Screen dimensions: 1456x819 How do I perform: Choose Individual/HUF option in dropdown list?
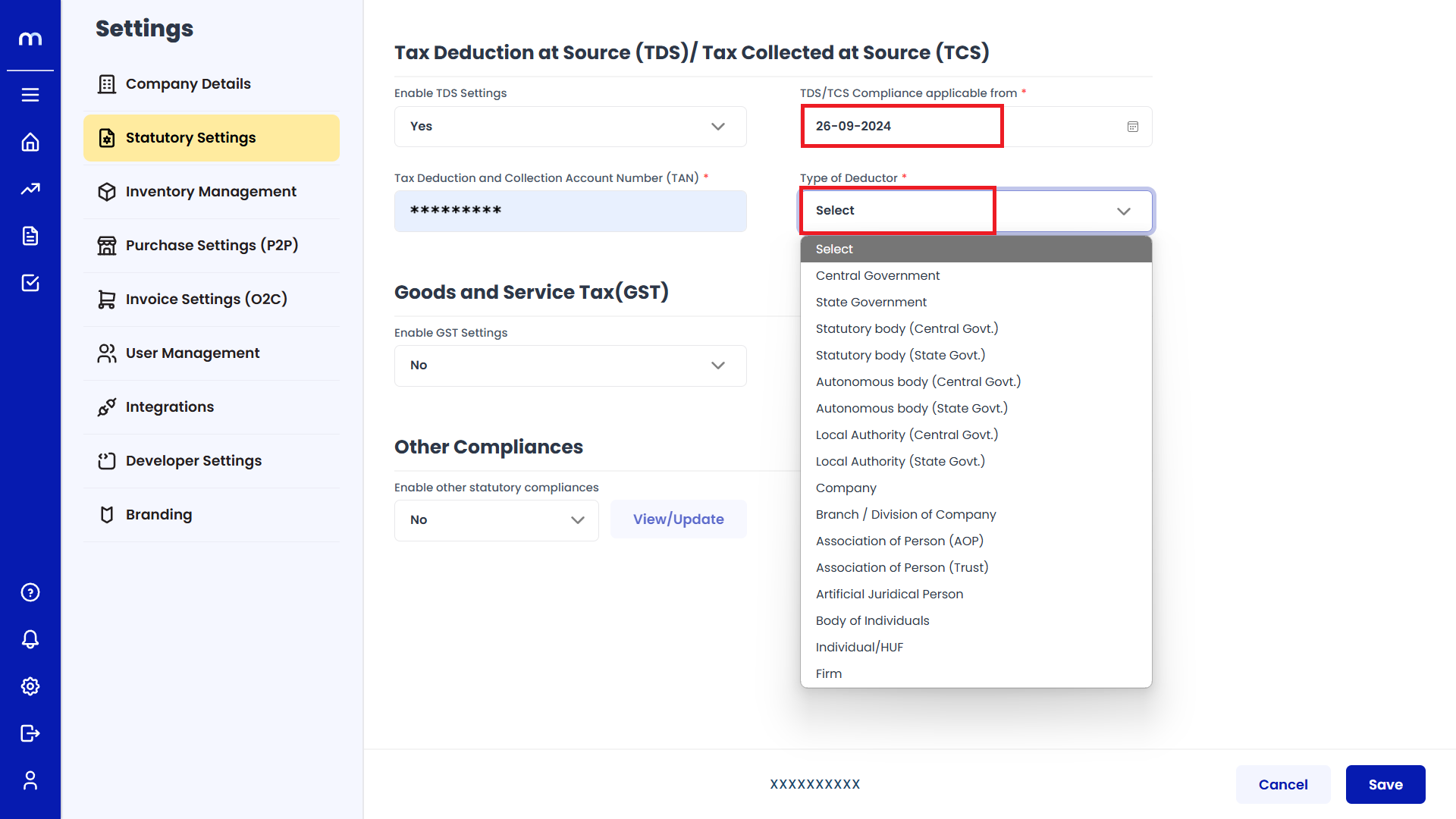859,648
